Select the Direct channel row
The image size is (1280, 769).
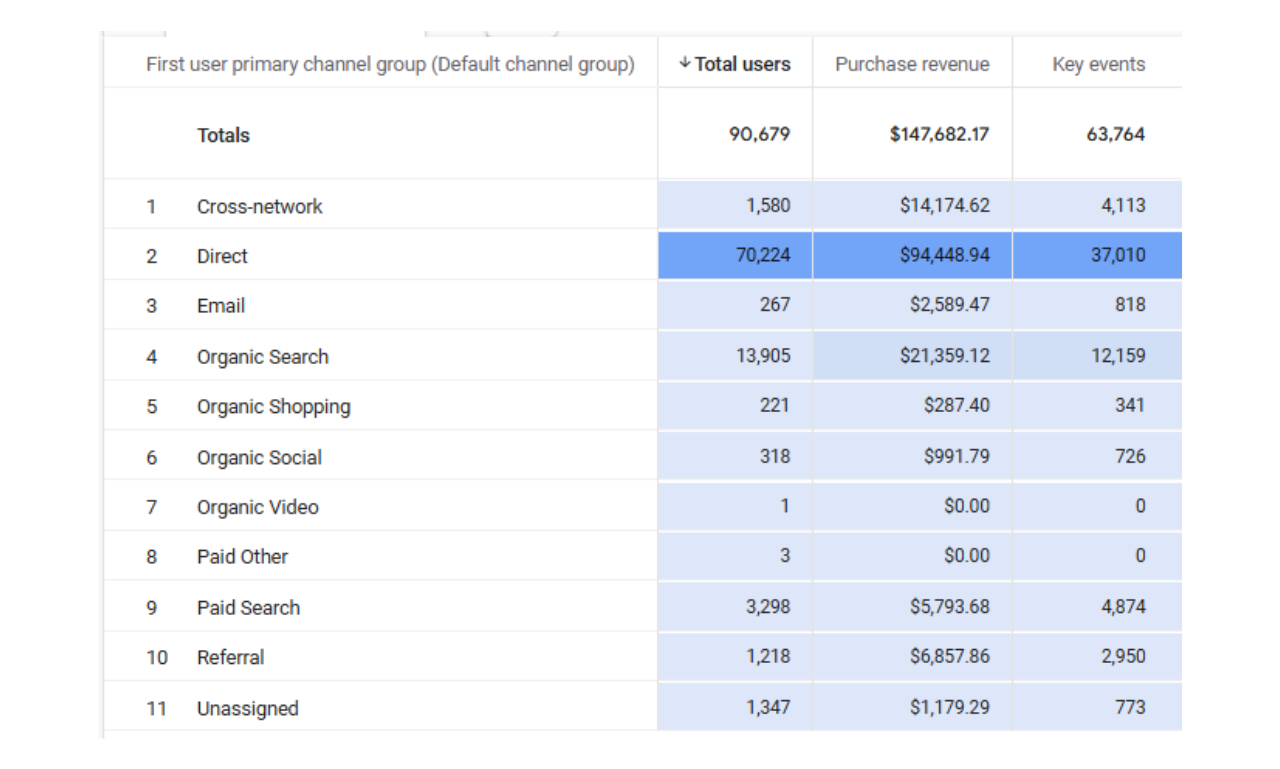click(x=222, y=256)
